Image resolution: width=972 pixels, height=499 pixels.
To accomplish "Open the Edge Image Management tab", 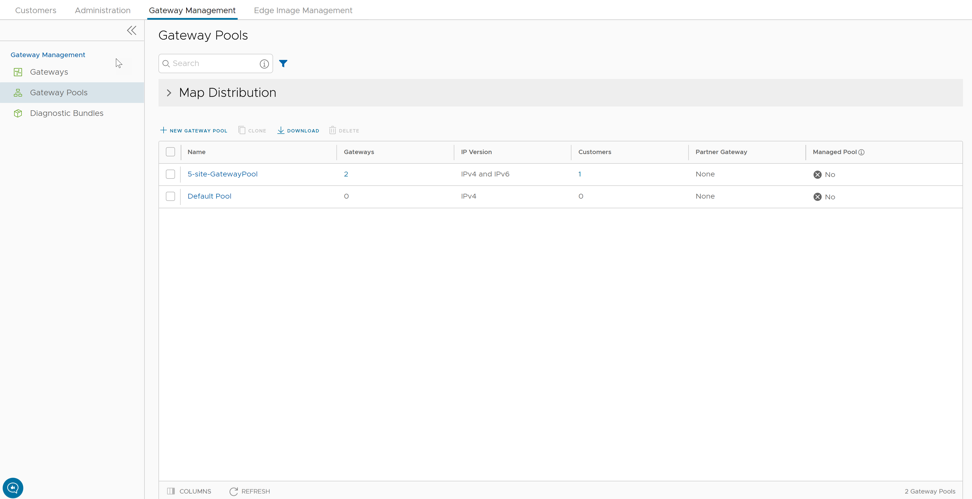I will (x=303, y=10).
